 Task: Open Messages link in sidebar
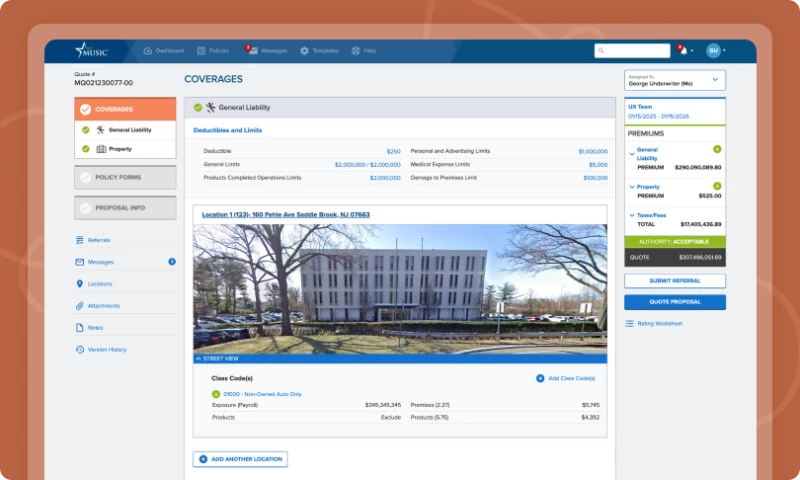click(x=101, y=262)
